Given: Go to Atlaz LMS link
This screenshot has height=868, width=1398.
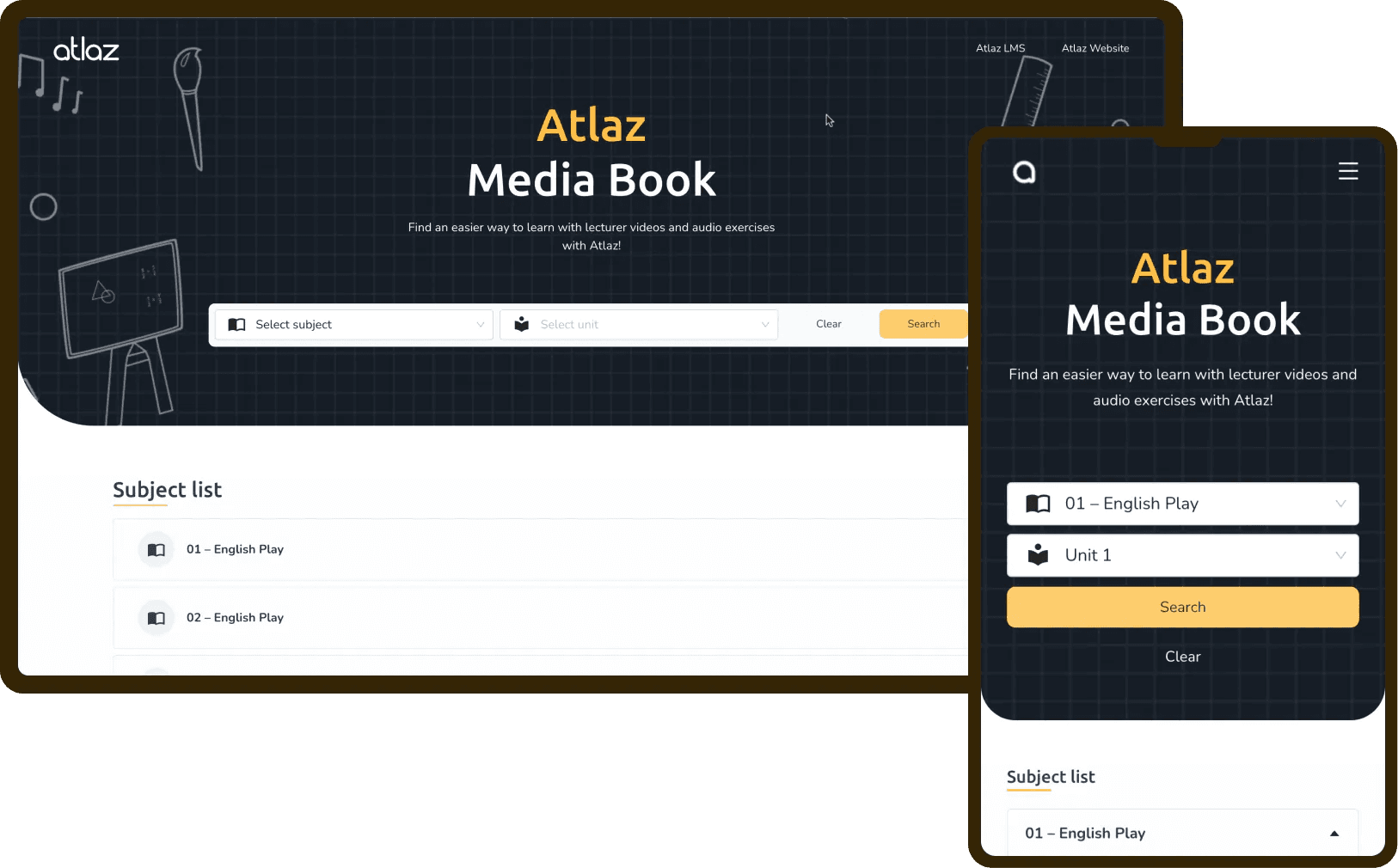Looking at the screenshot, I should pos(1000,48).
